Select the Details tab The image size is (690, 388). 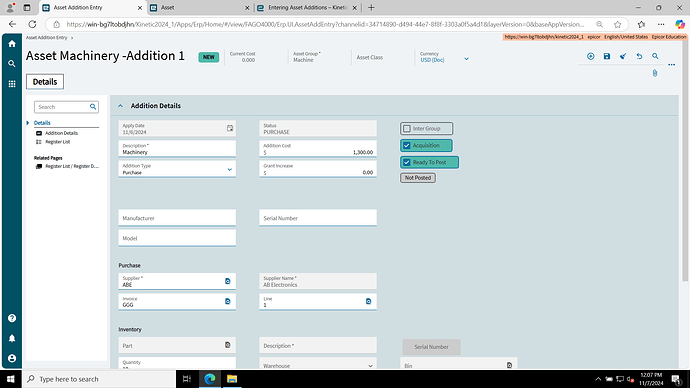click(45, 82)
